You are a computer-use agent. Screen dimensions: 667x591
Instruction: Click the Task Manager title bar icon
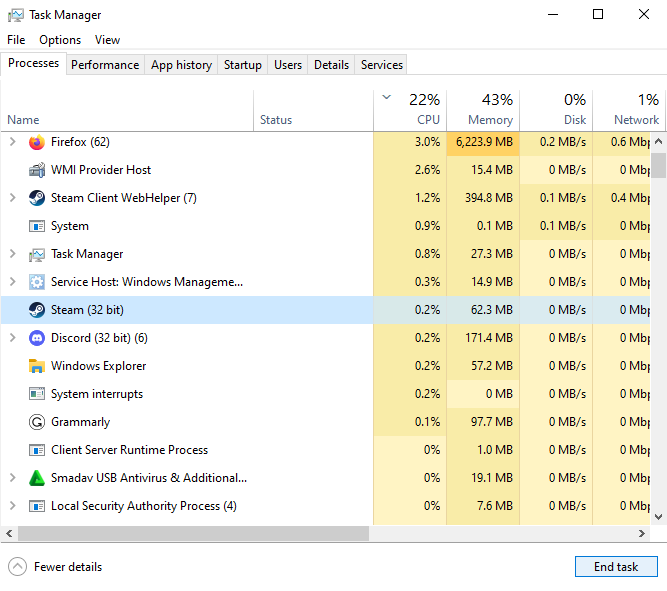(16, 15)
